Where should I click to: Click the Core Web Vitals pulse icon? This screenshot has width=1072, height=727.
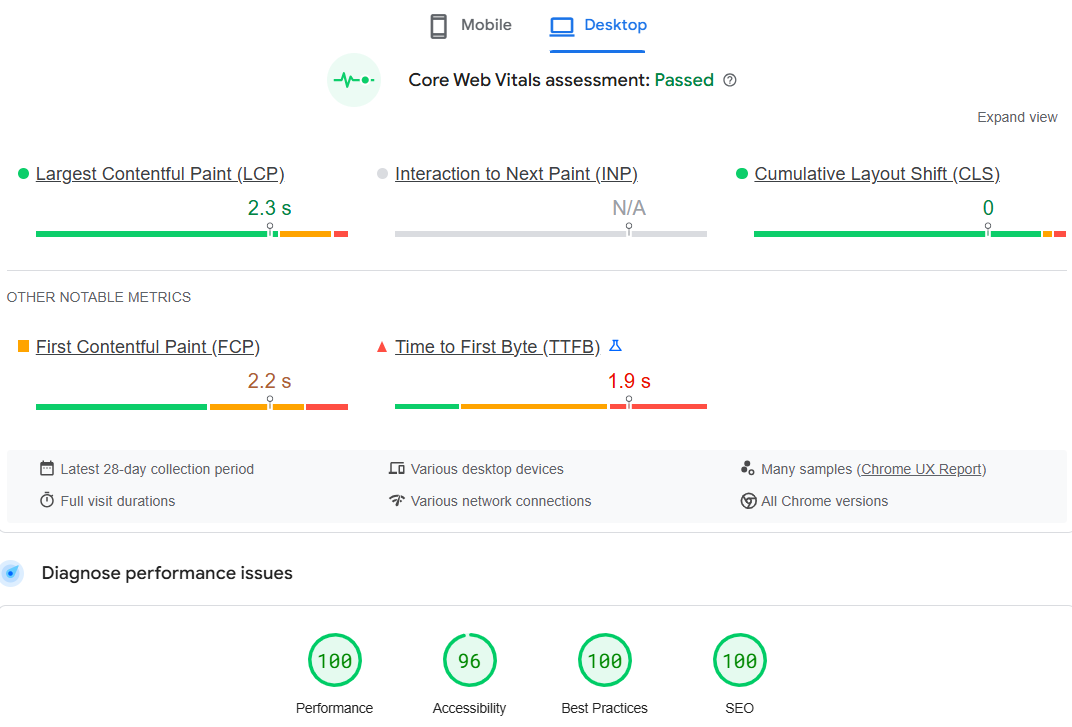[x=354, y=80]
